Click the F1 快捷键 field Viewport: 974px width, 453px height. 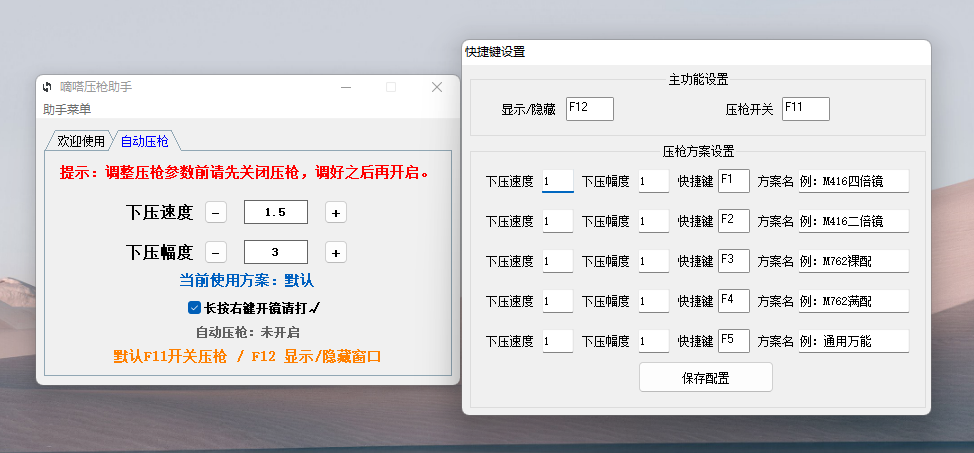pyautogui.click(x=733, y=181)
